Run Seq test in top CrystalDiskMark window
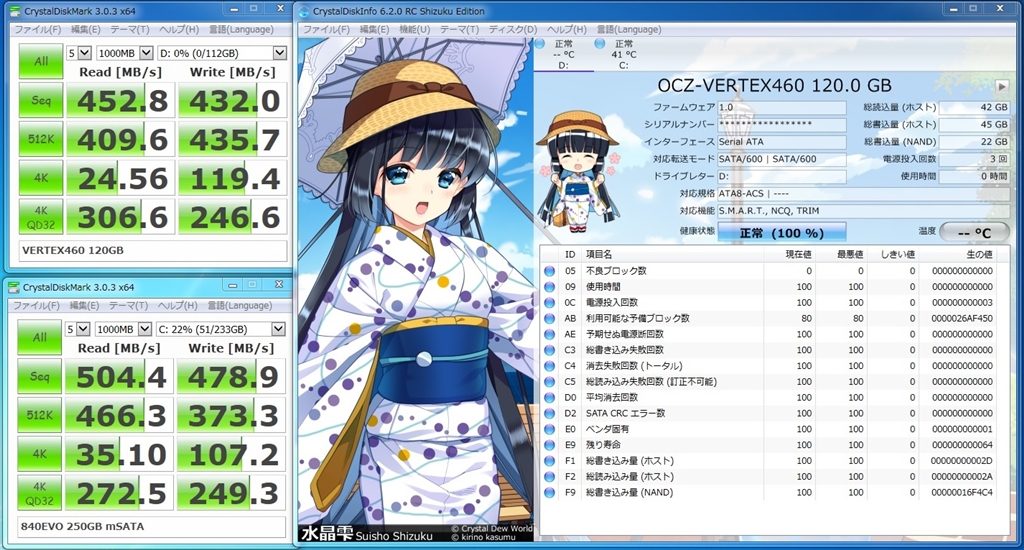This screenshot has width=1024, height=550. coord(40,101)
